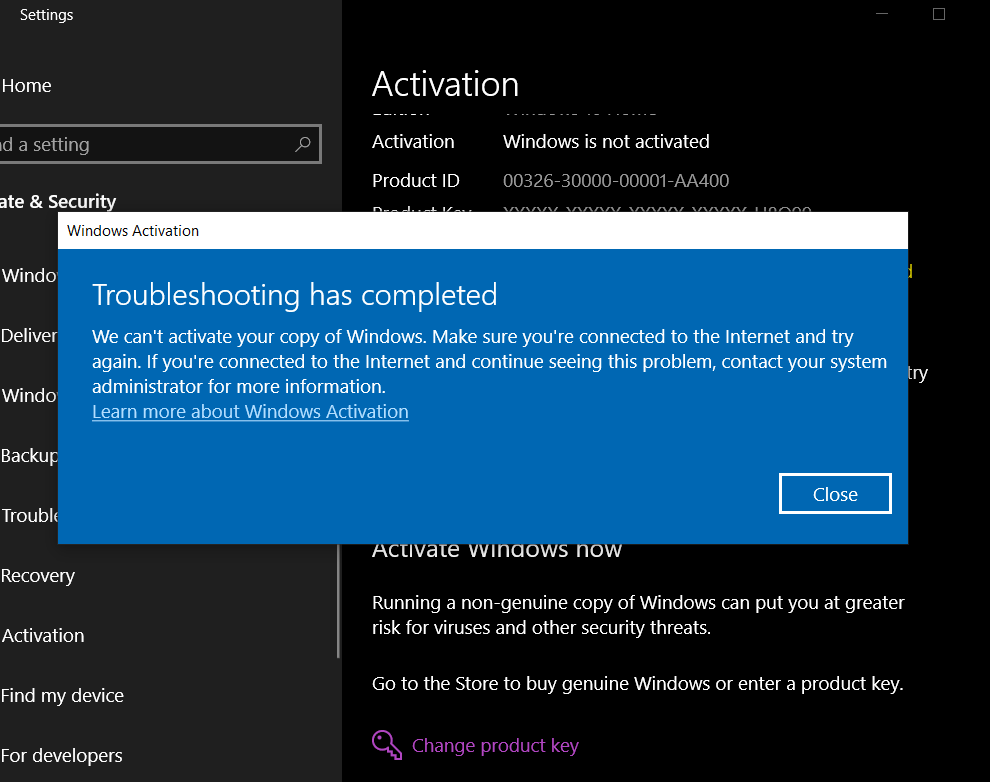Maximize the Settings window
The width and height of the screenshot is (990, 782).
click(x=939, y=14)
